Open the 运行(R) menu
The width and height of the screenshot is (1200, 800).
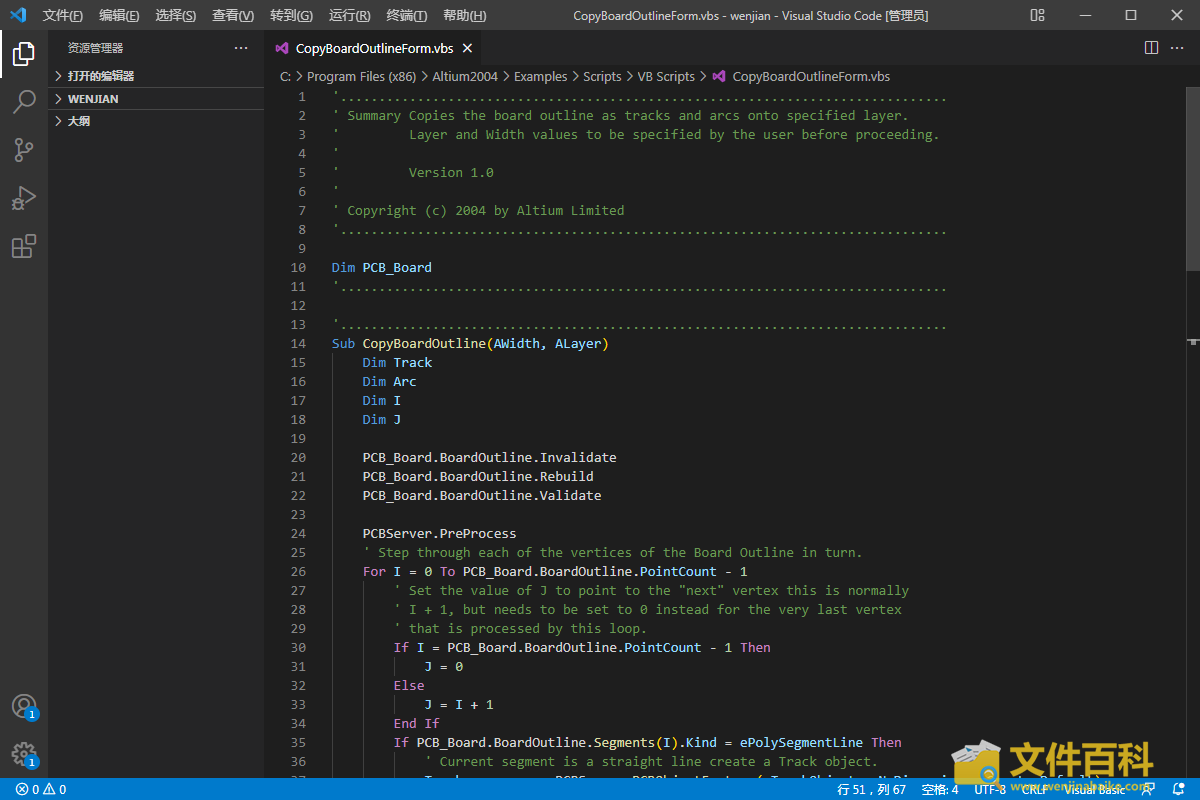click(349, 15)
